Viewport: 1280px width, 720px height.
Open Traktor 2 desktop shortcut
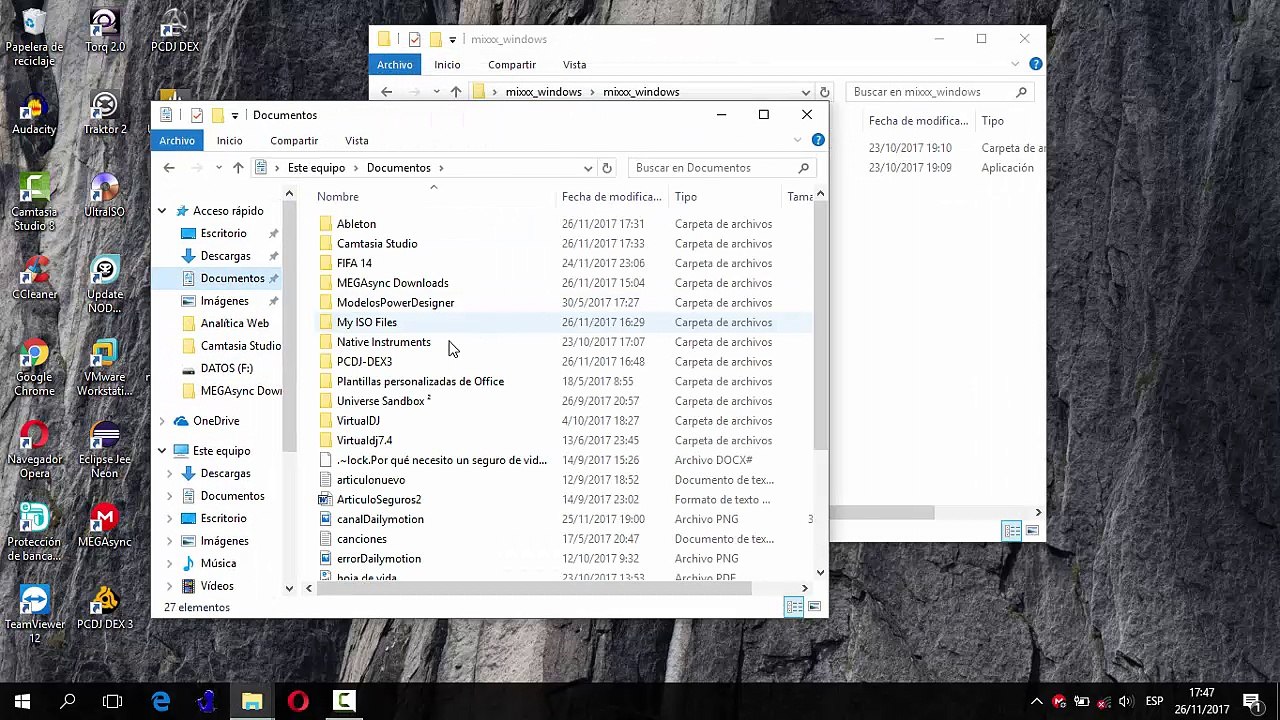[105, 115]
